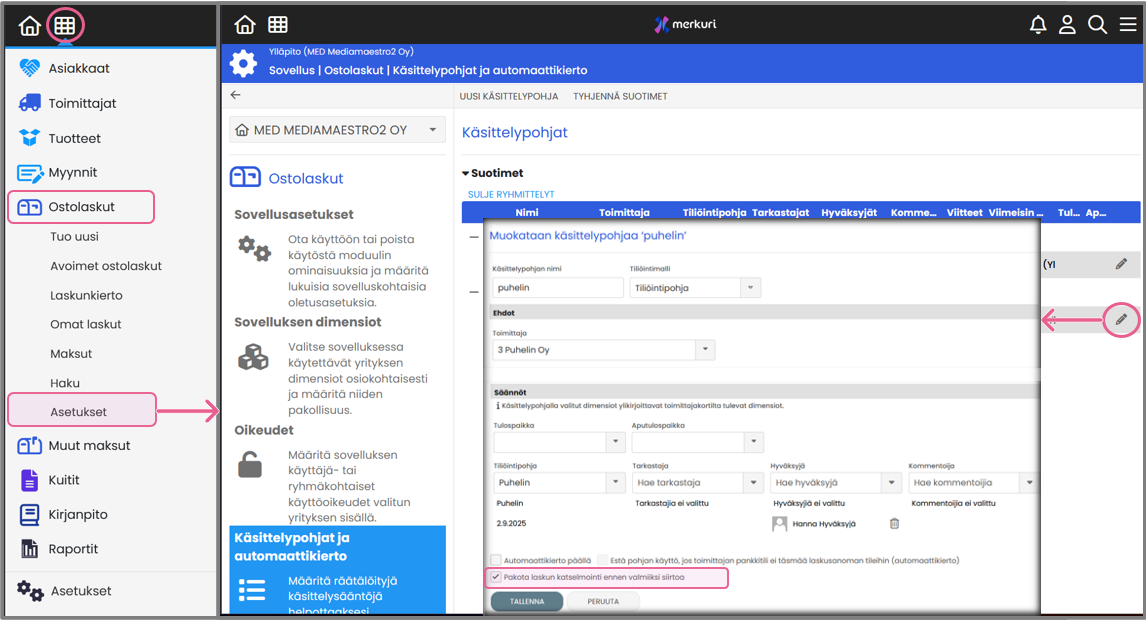Open the user profile icon

(x=1067, y=25)
